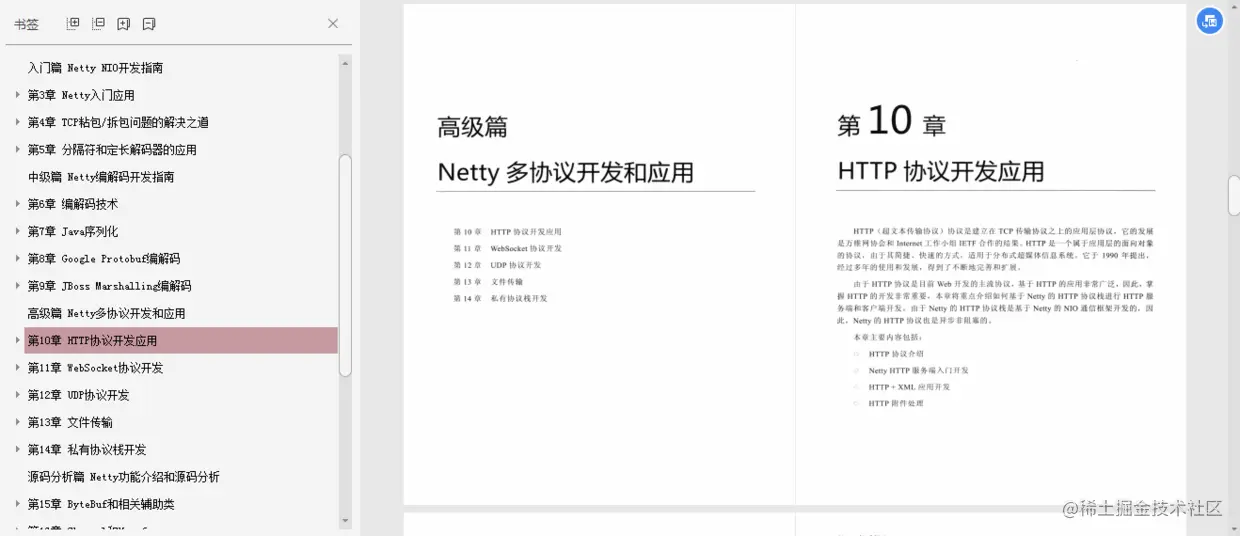Click the add bookmark icon
The image size is (1240, 536).
[123, 23]
